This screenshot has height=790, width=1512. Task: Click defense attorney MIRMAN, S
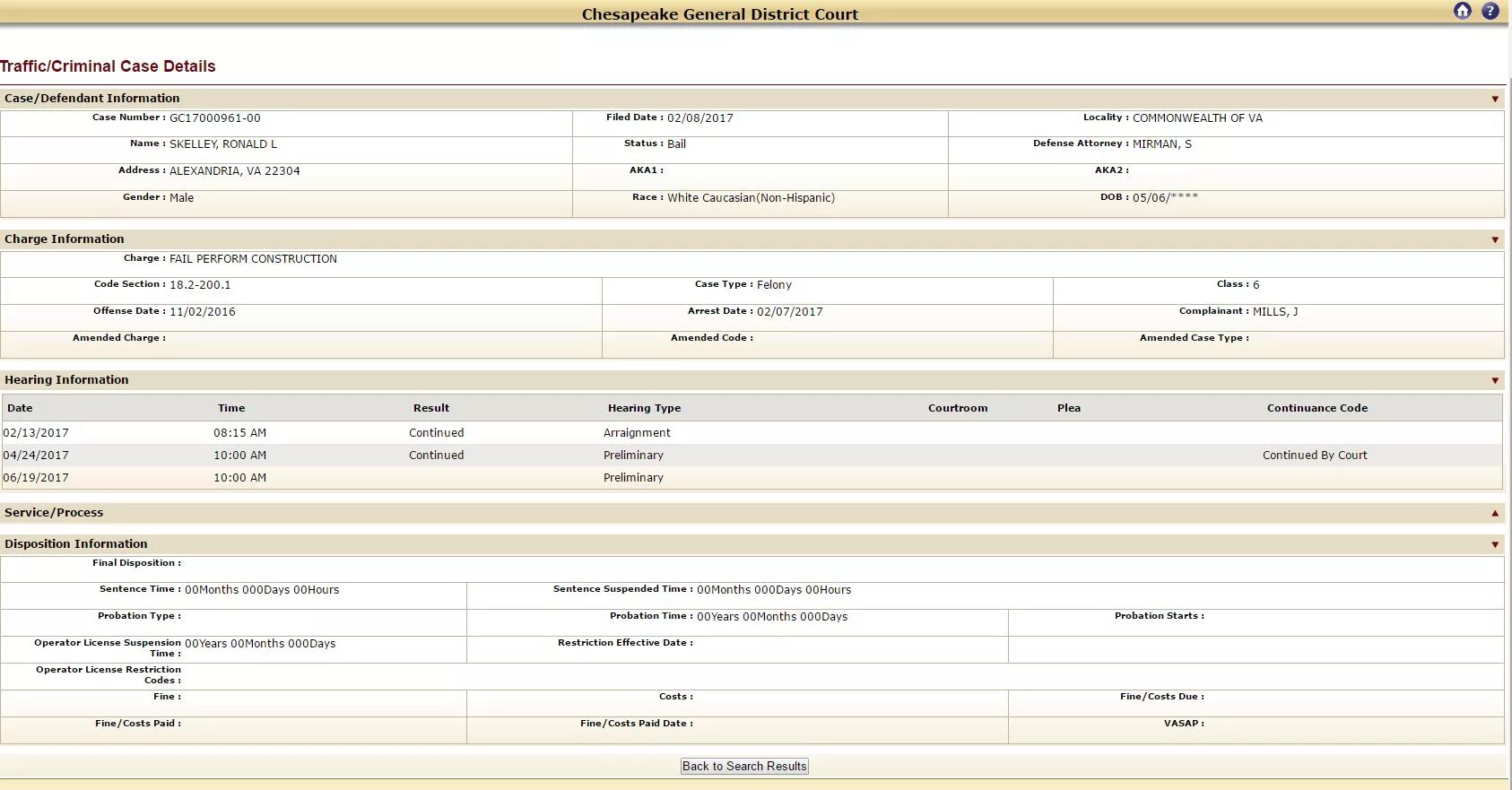point(1162,143)
